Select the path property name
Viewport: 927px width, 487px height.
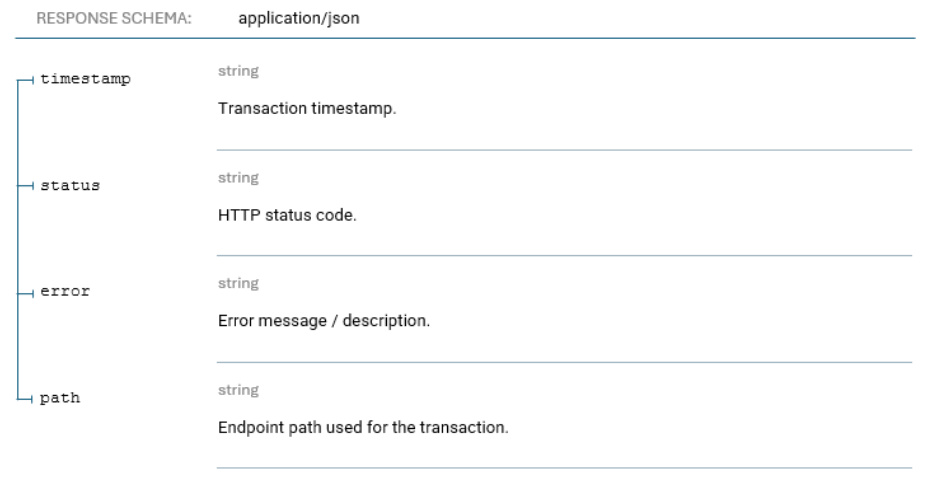tap(61, 399)
